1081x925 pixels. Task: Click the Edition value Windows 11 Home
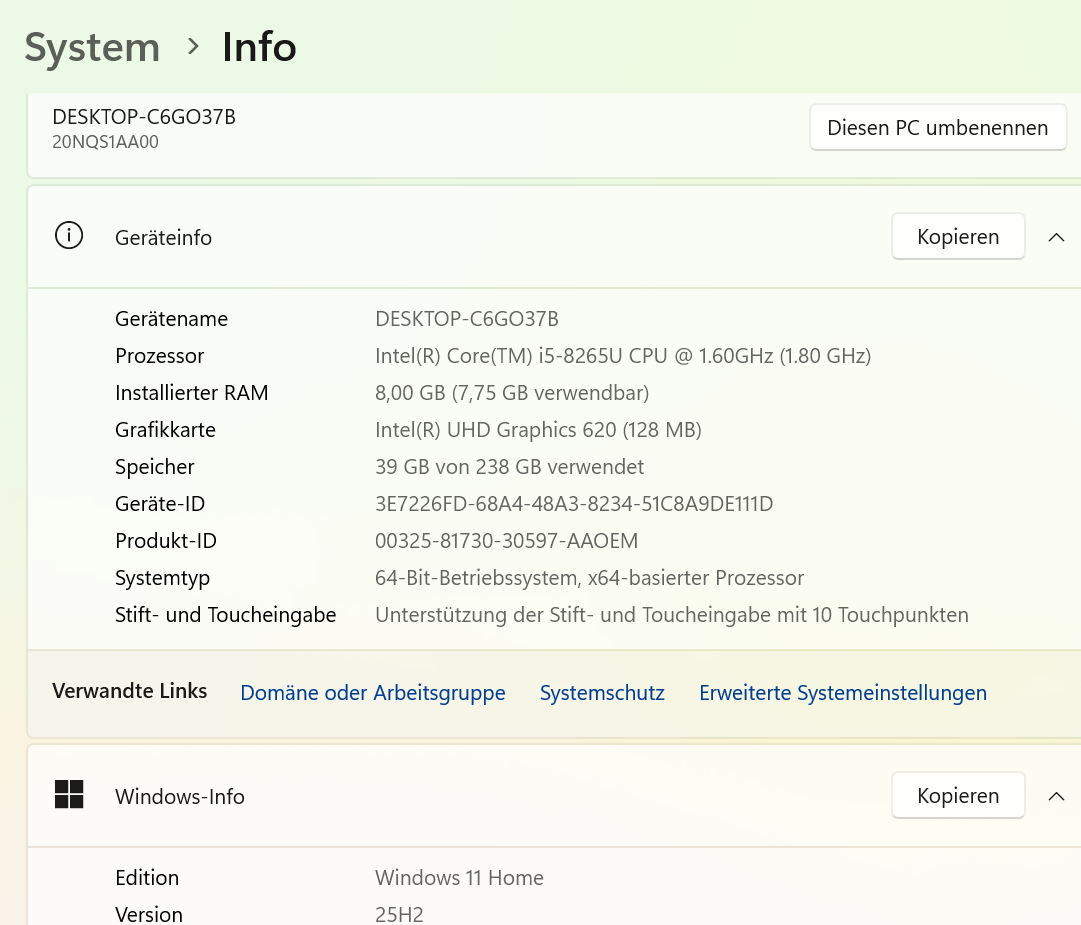(x=459, y=877)
